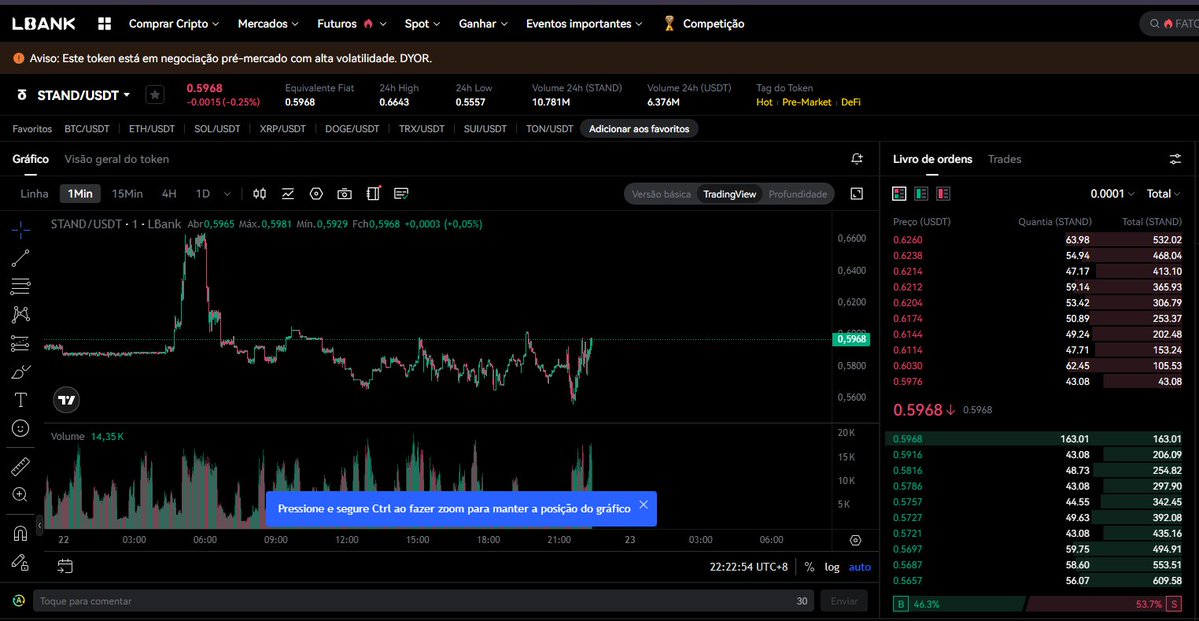The height and width of the screenshot is (621, 1199).
Task: Open DOGE/USDT favorite pair
Action: coord(353,128)
